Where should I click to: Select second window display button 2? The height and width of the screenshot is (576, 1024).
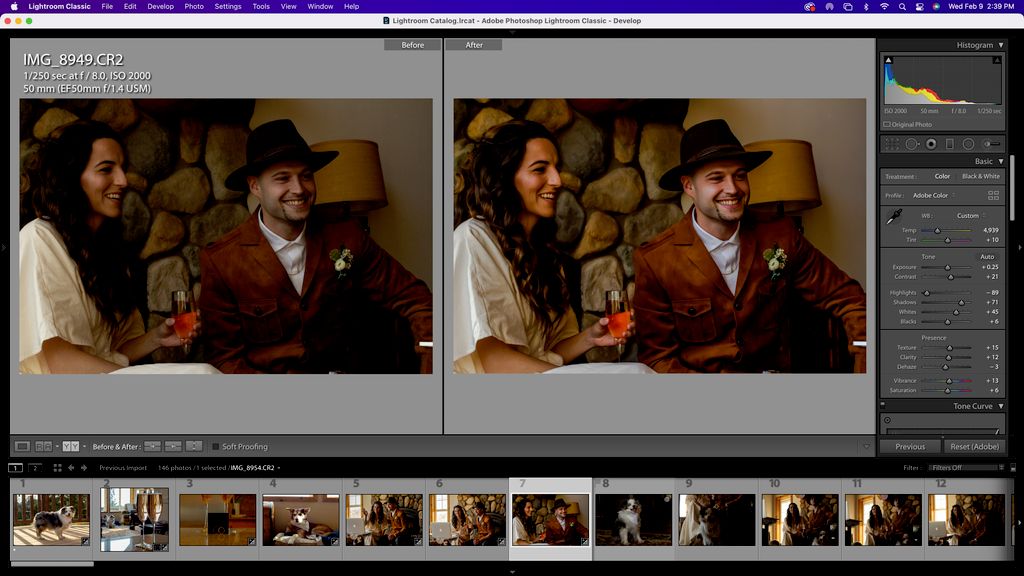pos(35,468)
